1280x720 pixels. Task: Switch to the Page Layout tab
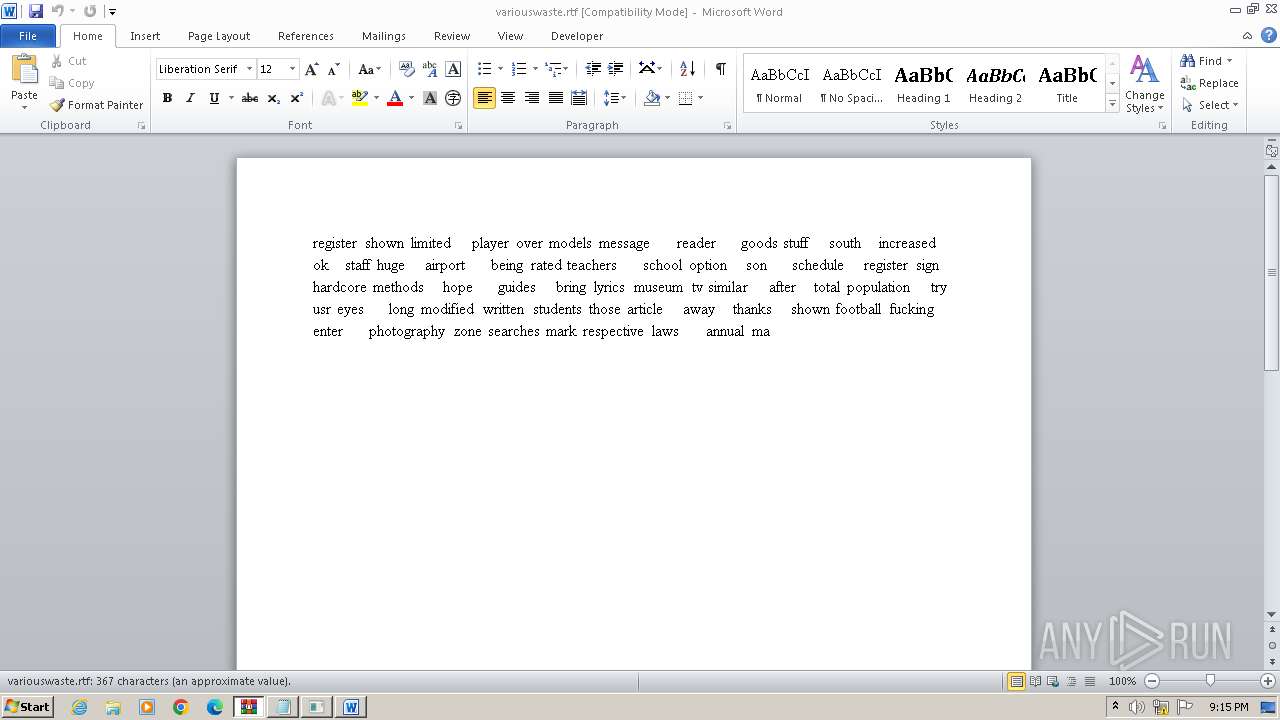tap(219, 36)
